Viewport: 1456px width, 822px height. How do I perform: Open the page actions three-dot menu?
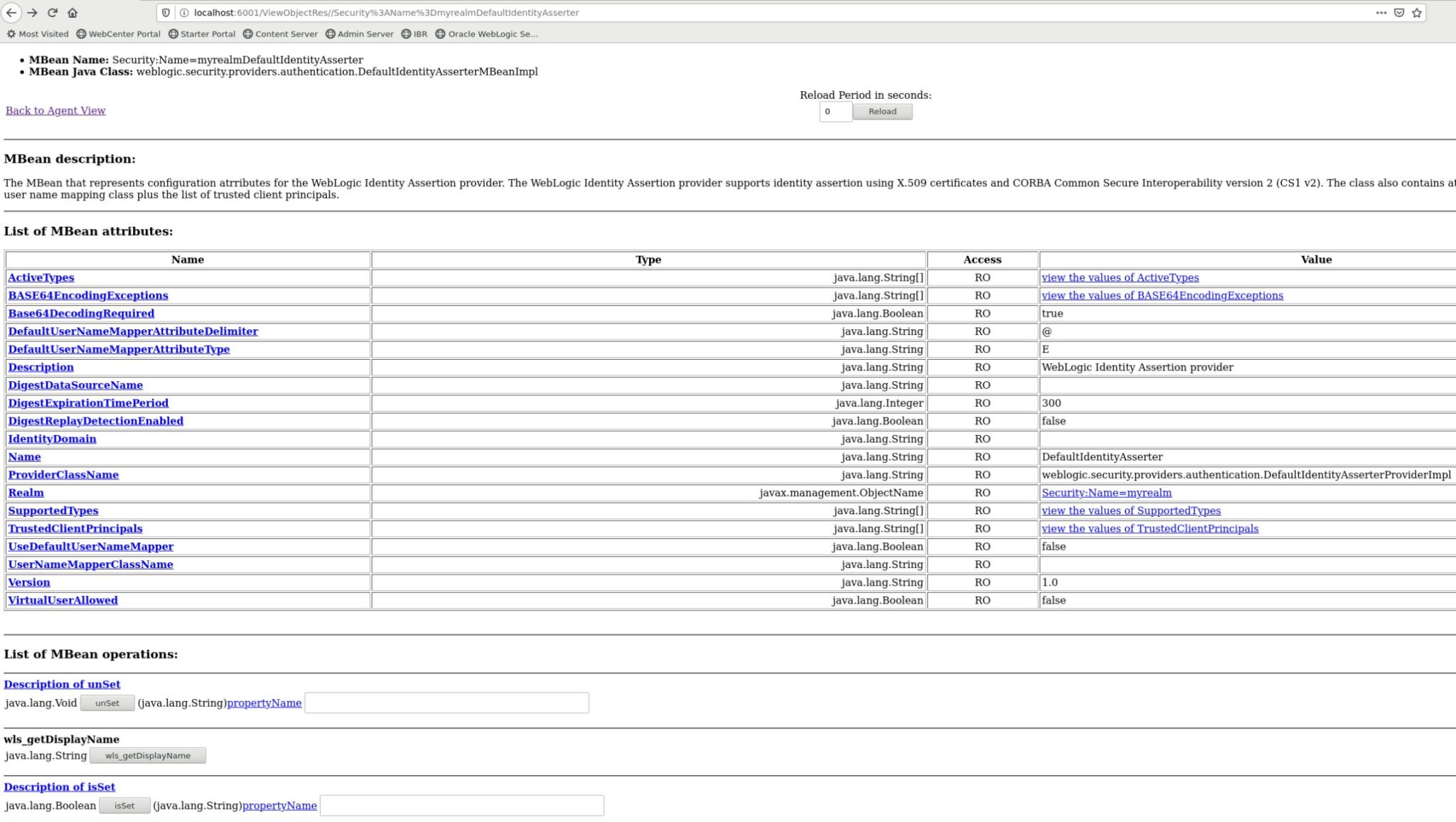coord(1381,13)
